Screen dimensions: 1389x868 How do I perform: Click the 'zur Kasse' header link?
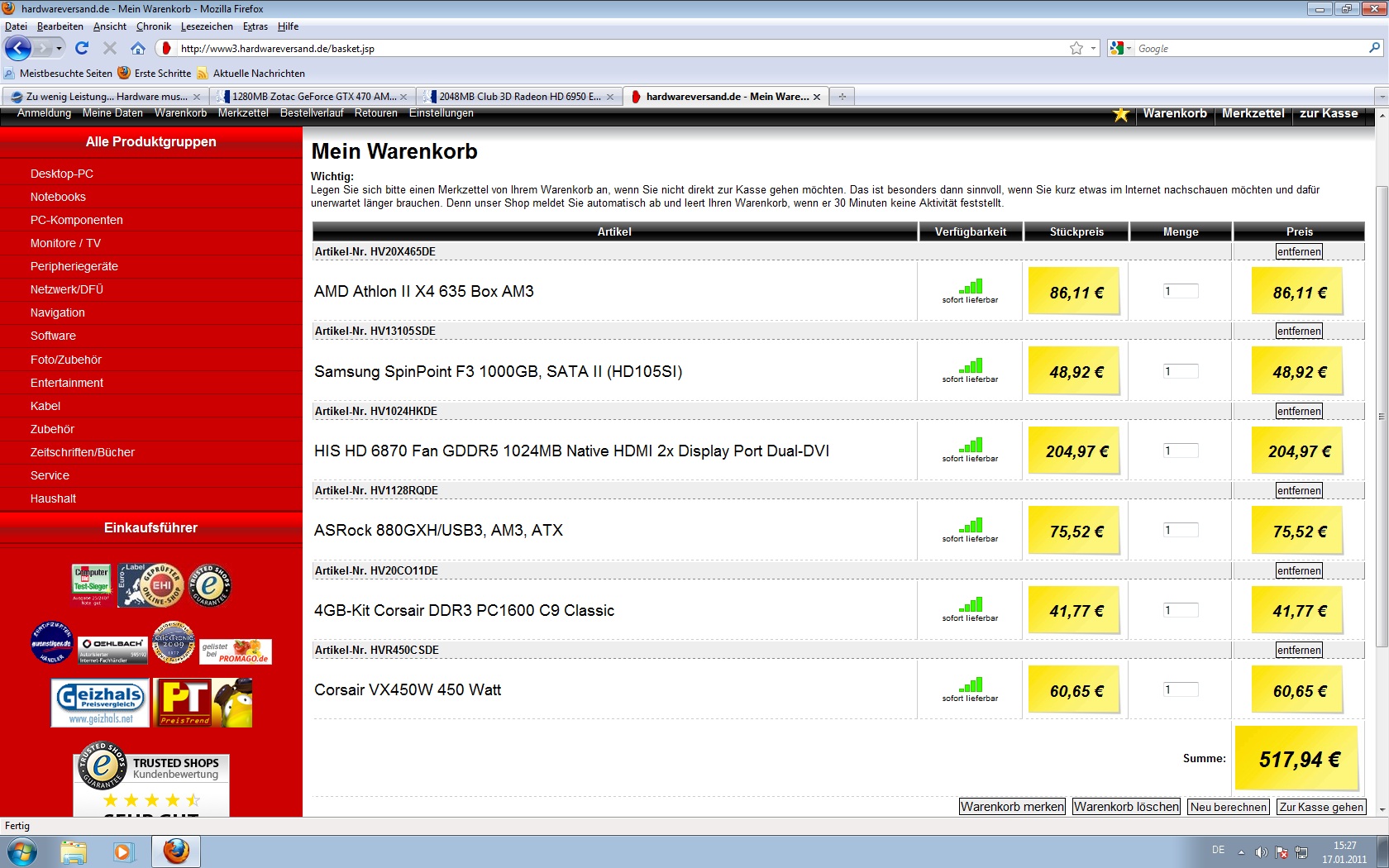click(1329, 113)
